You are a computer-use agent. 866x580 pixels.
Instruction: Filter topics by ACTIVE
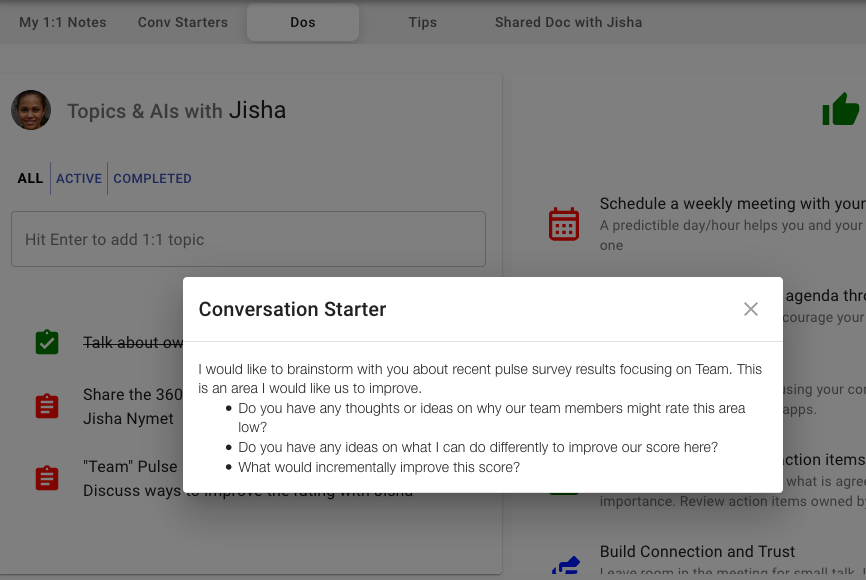[x=79, y=178]
